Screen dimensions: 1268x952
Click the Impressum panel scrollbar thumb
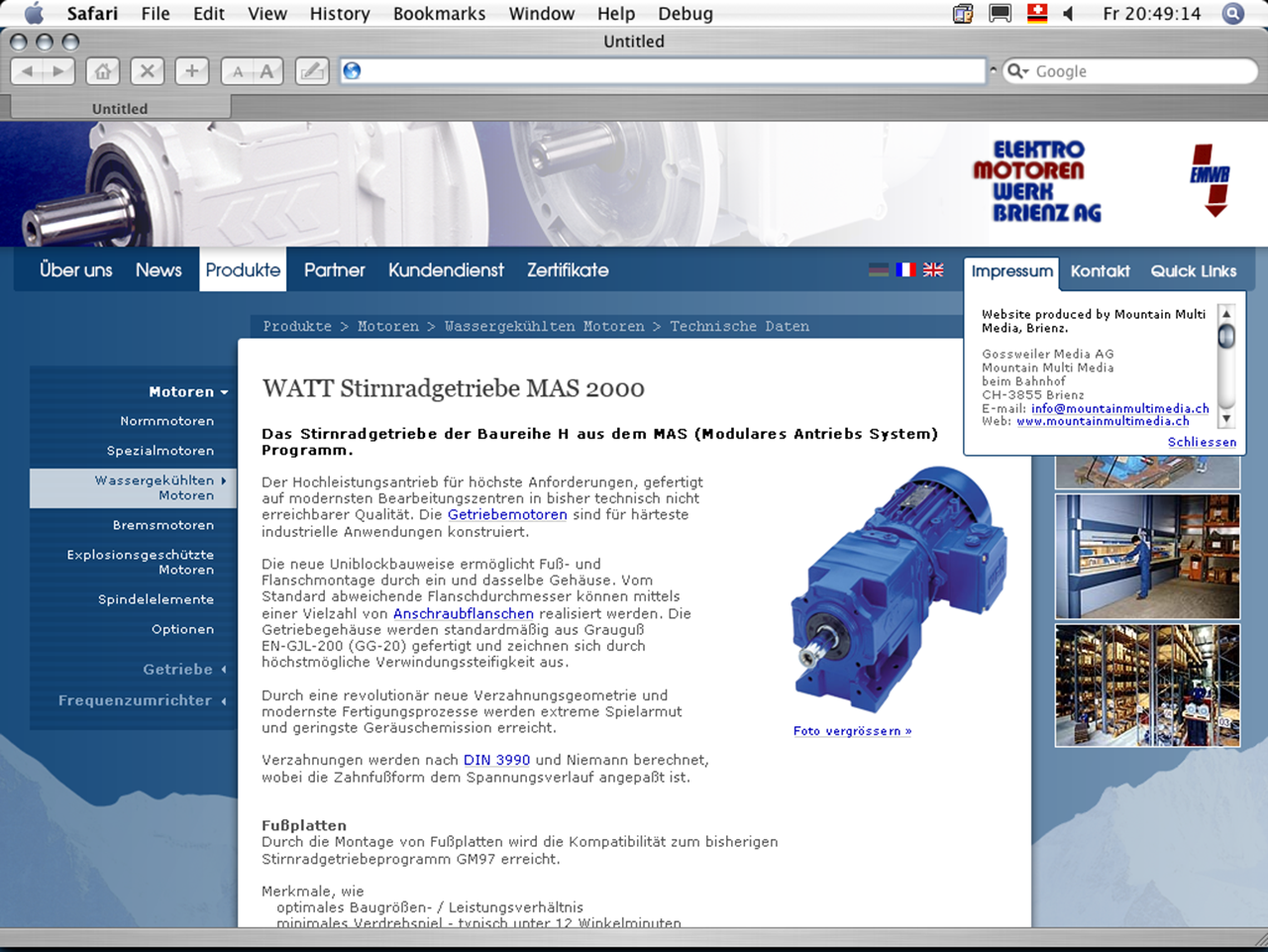pos(1226,337)
